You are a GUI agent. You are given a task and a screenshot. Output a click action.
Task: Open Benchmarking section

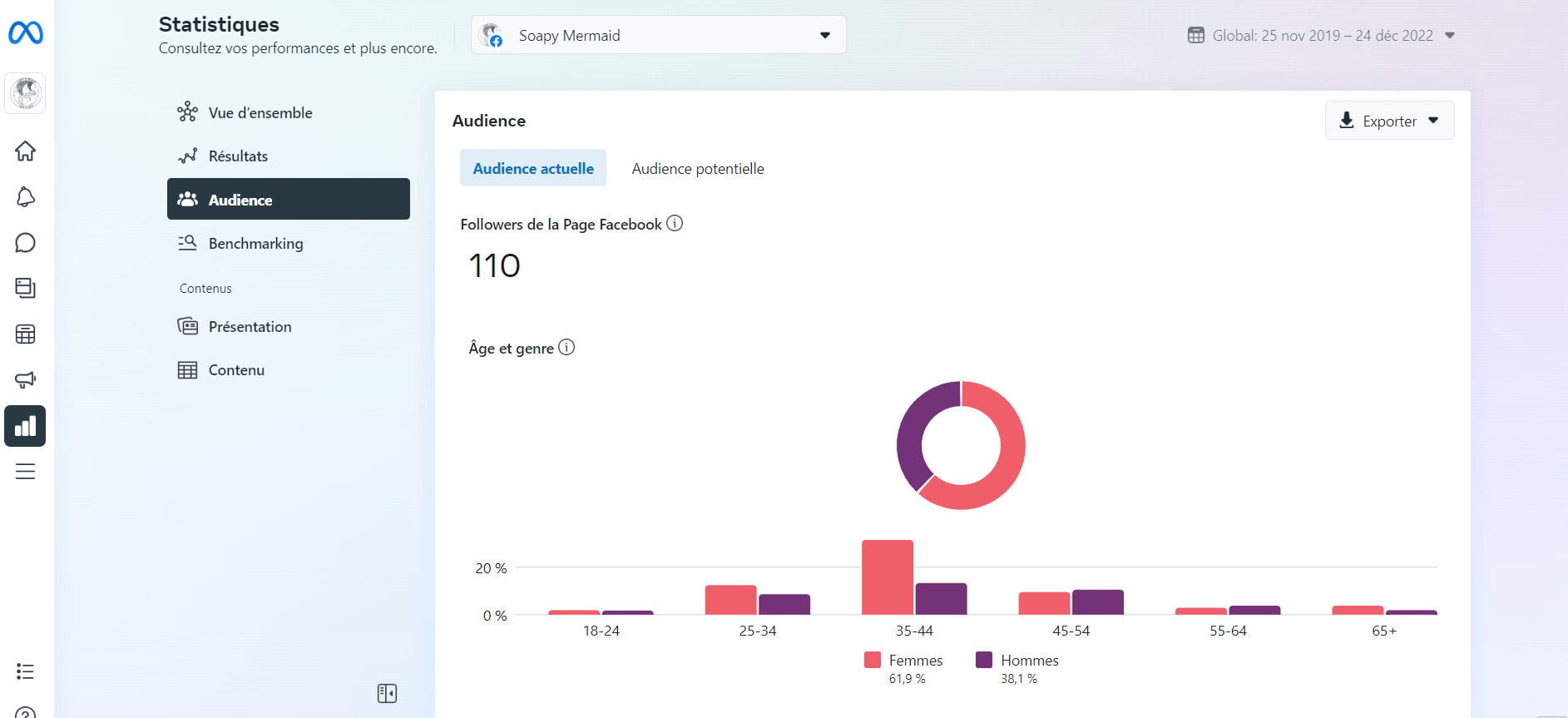(288, 243)
